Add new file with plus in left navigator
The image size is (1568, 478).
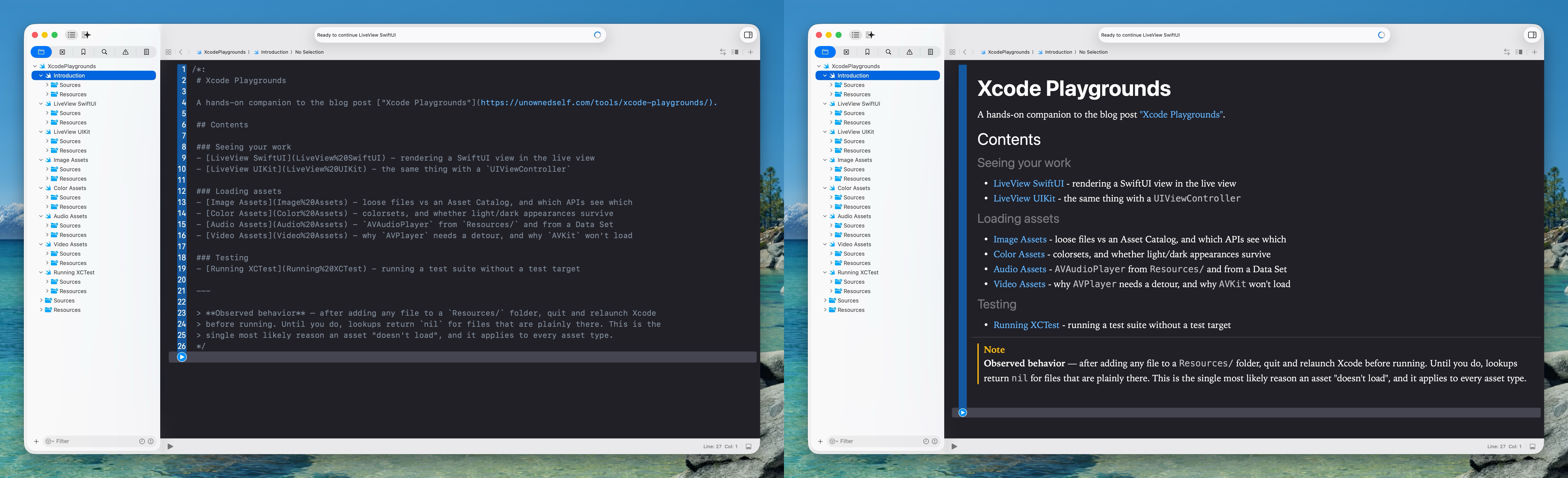pyautogui.click(x=36, y=441)
